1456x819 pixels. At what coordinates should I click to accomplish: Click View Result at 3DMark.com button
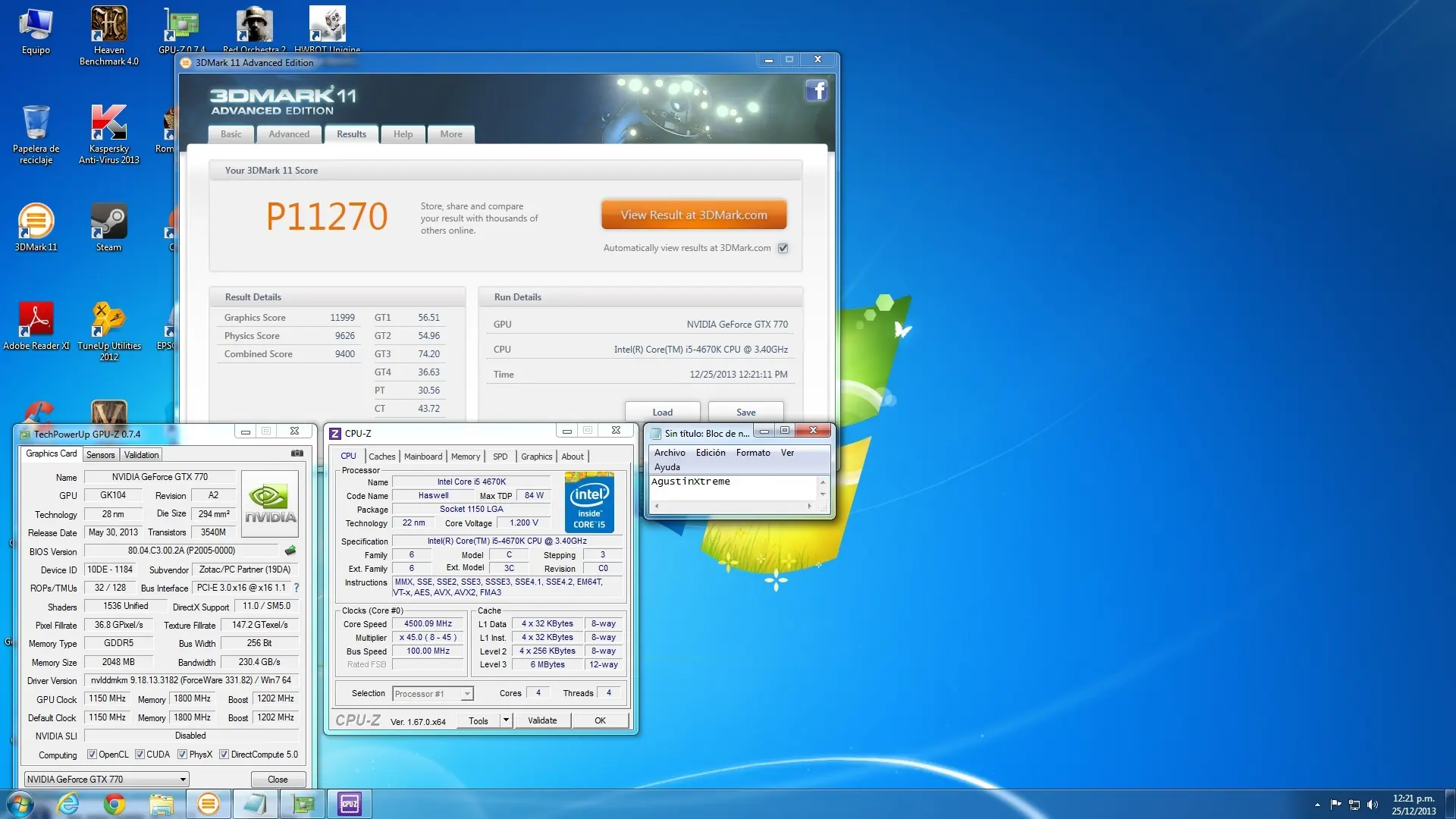[694, 215]
